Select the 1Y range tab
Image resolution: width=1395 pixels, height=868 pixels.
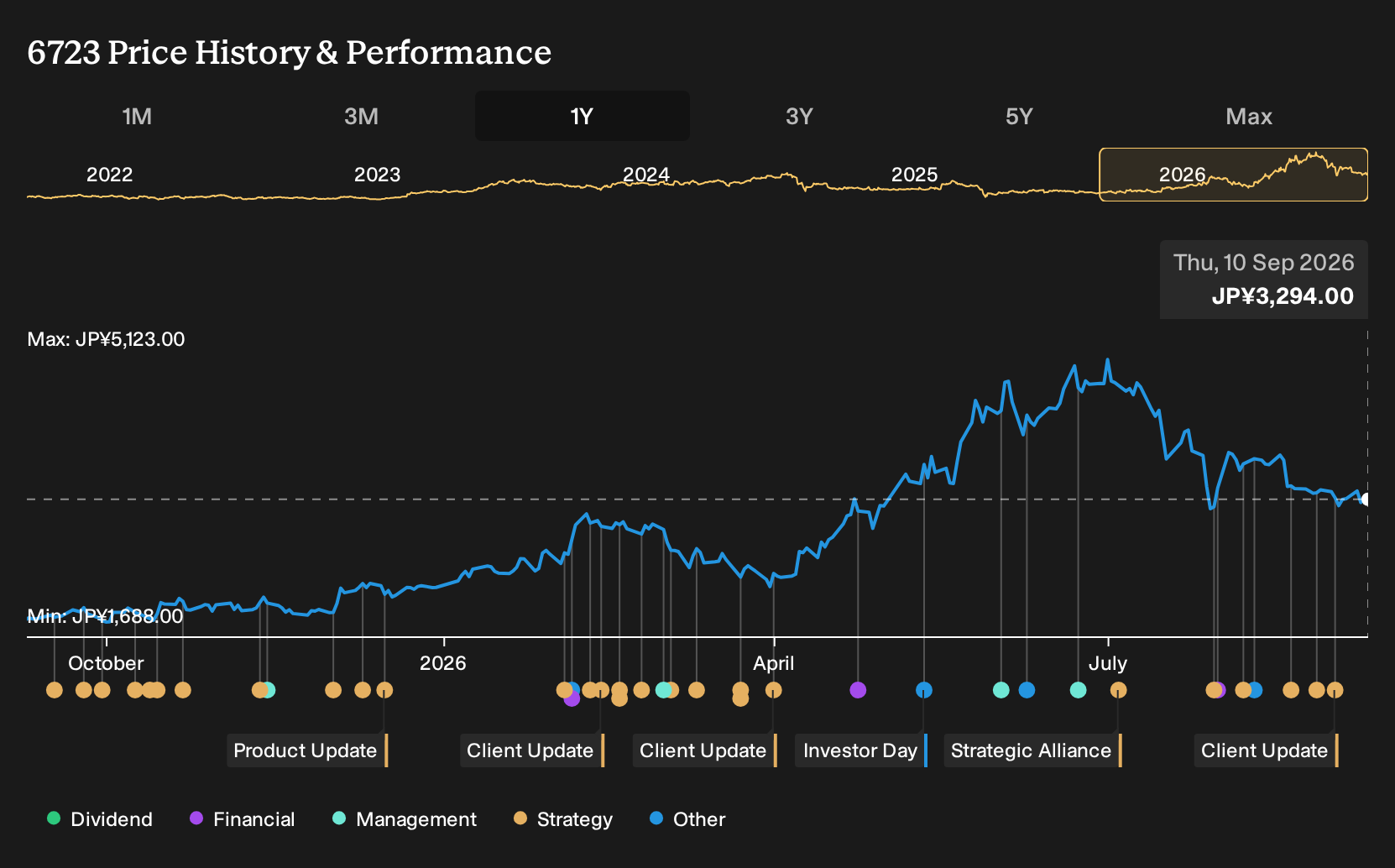click(583, 116)
